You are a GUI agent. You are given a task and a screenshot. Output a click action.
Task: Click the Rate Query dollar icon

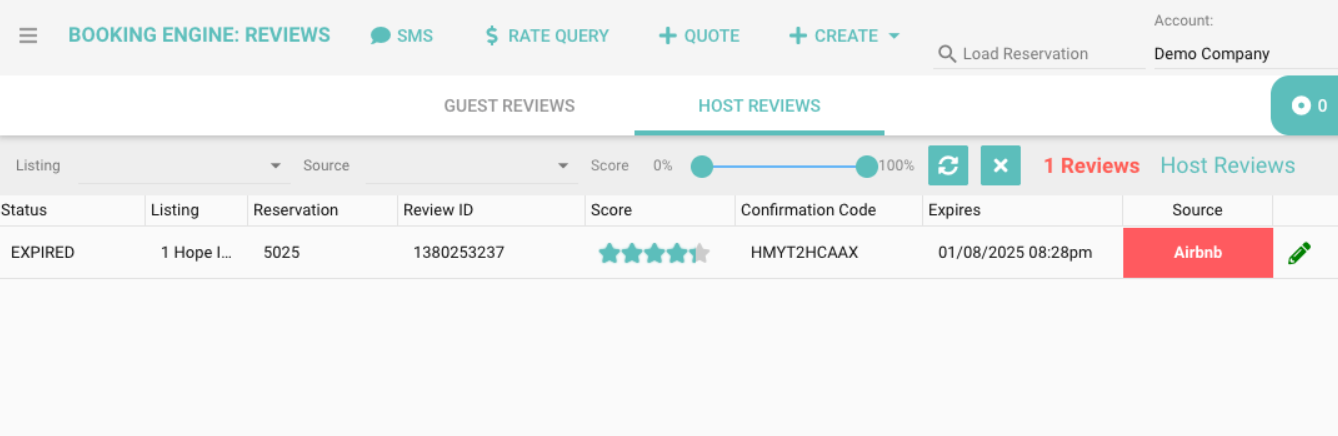pos(491,36)
